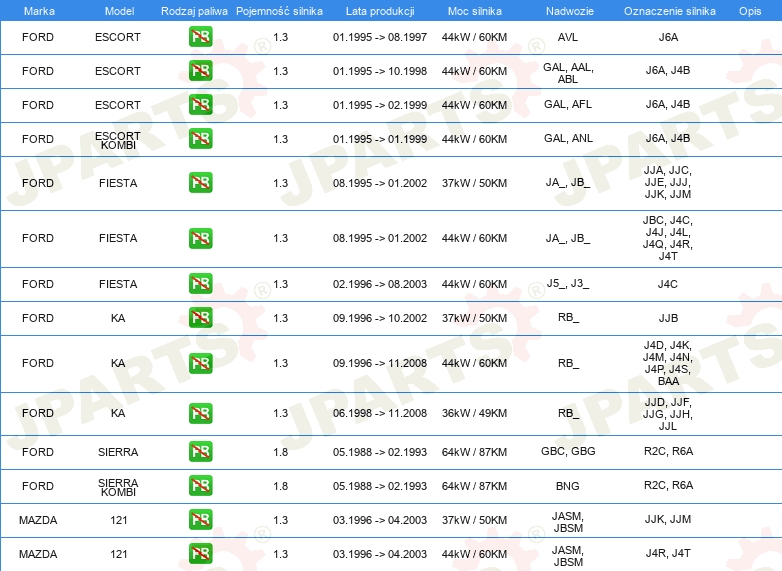Click the fuel icon in the Fiesta 37kW JA_, JB_ row

coord(200,183)
